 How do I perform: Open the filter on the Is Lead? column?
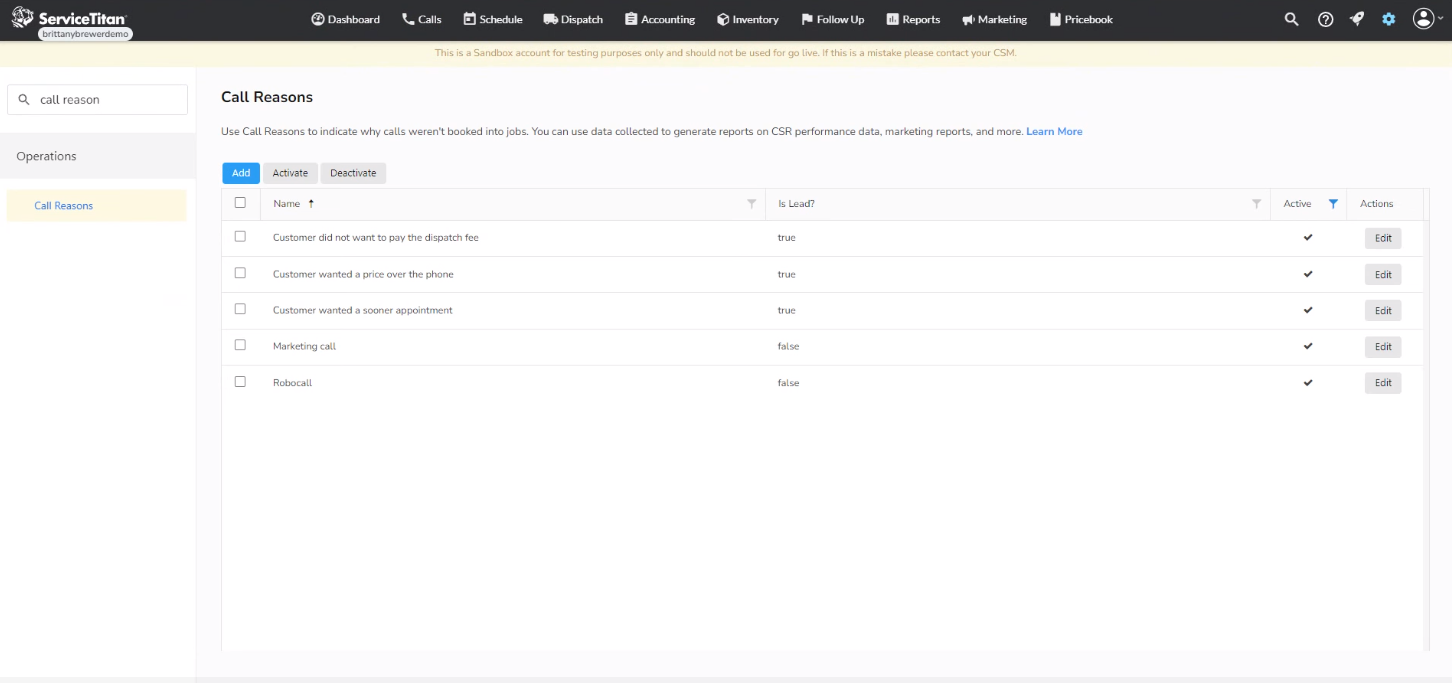pyautogui.click(x=1257, y=203)
